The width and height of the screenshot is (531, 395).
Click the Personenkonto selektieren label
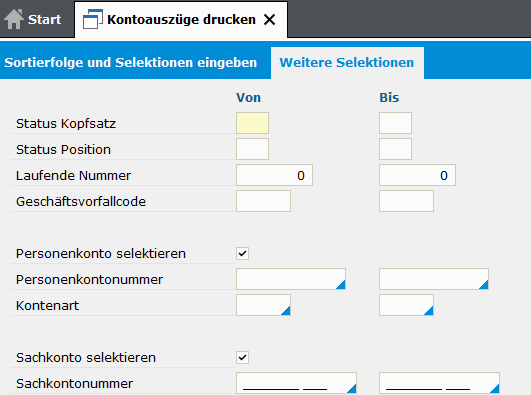click(101, 254)
